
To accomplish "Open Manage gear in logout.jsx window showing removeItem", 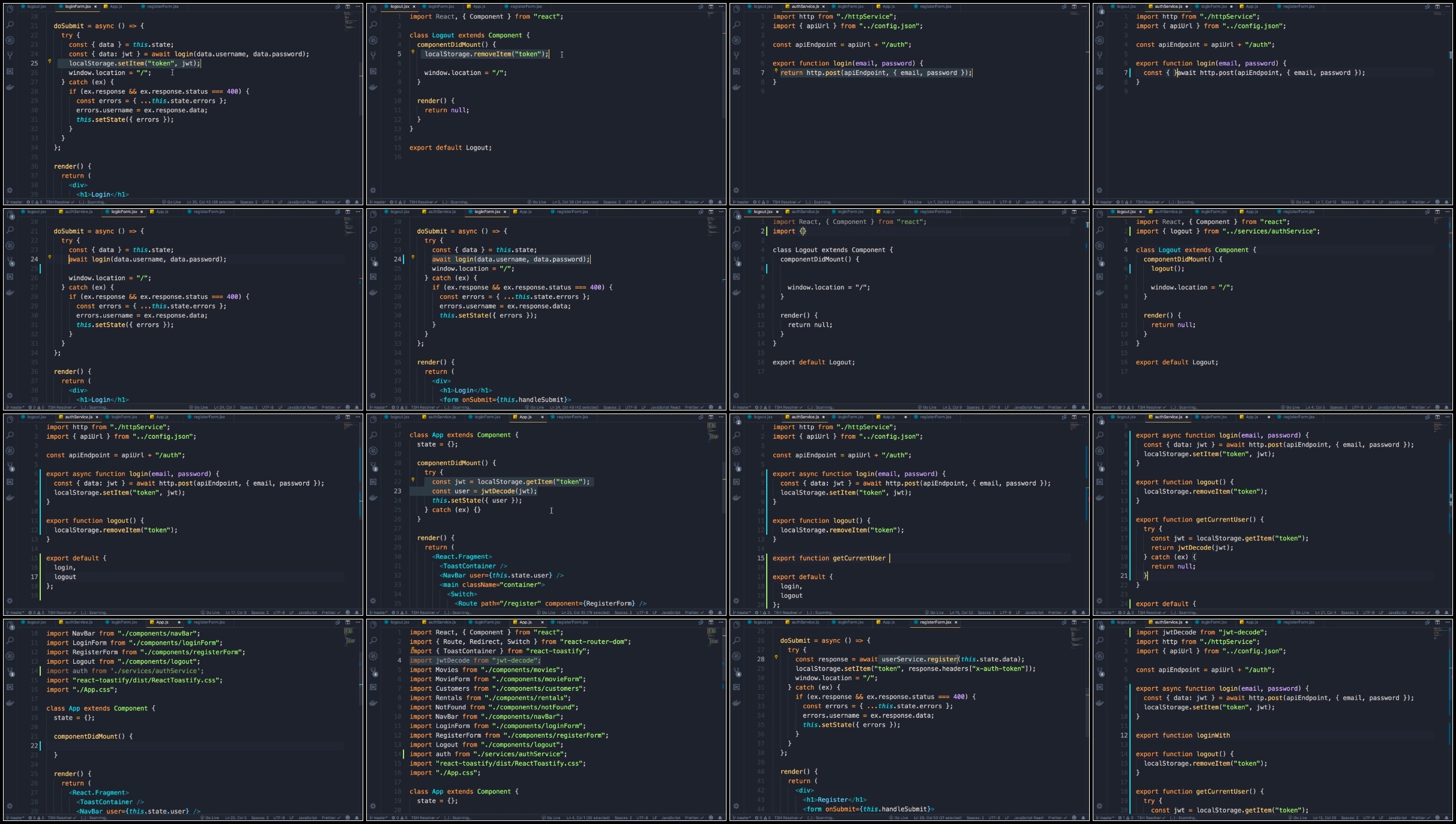I will click(373, 190).
